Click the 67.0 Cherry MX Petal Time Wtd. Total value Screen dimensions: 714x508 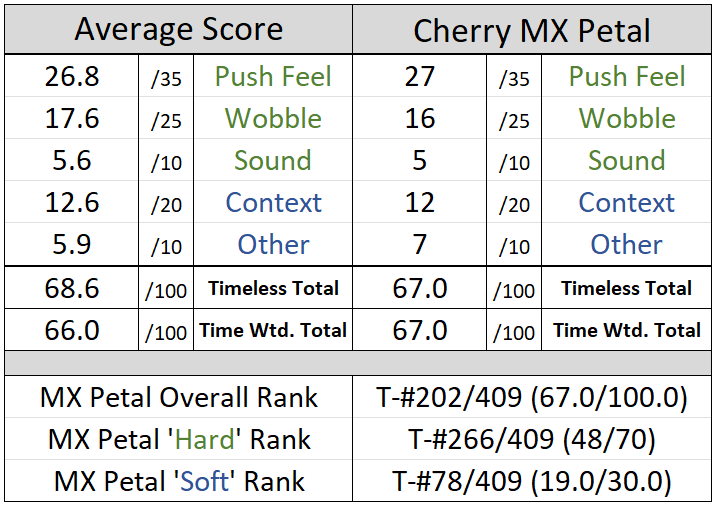click(420, 330)
